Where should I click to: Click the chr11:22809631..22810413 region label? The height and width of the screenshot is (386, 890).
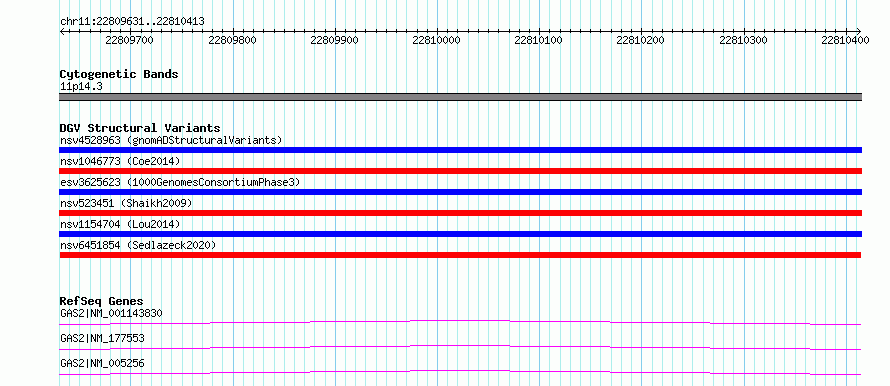pyautogui.click(x=132, y=22)
